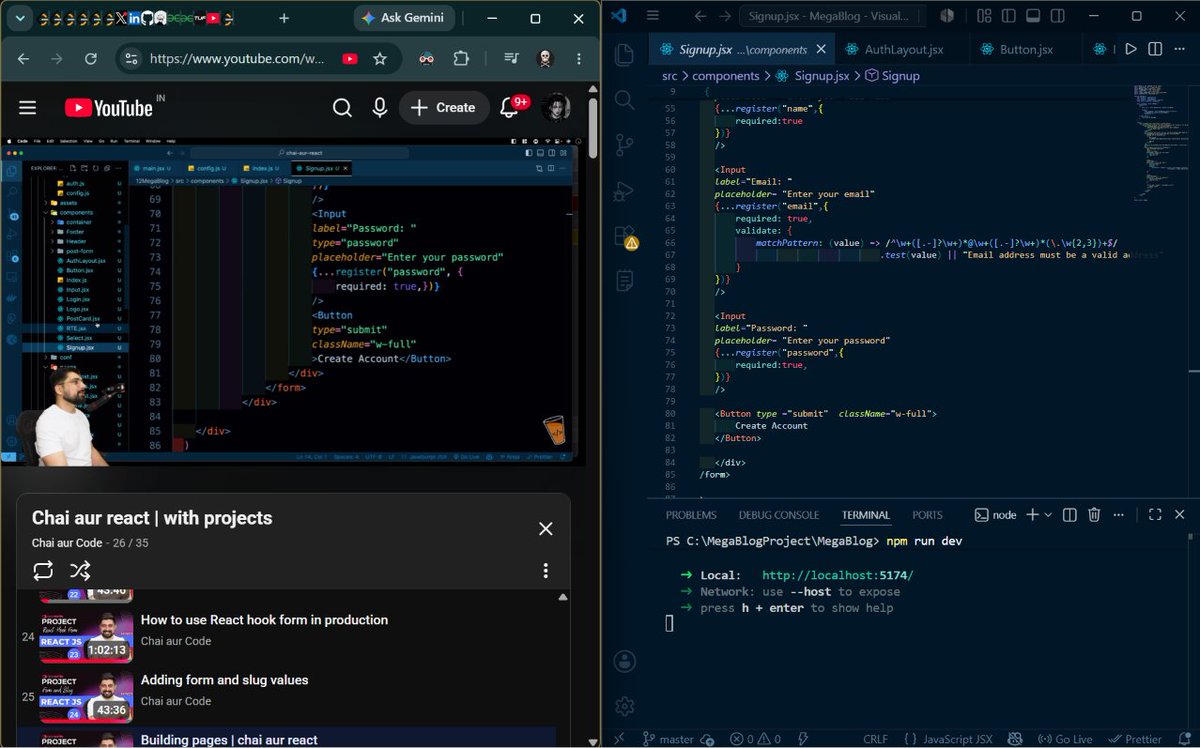The width and height of the screenshot is (1200, 748).
Task: Click the Chrome address bar URL
Action: click(237, 59)
